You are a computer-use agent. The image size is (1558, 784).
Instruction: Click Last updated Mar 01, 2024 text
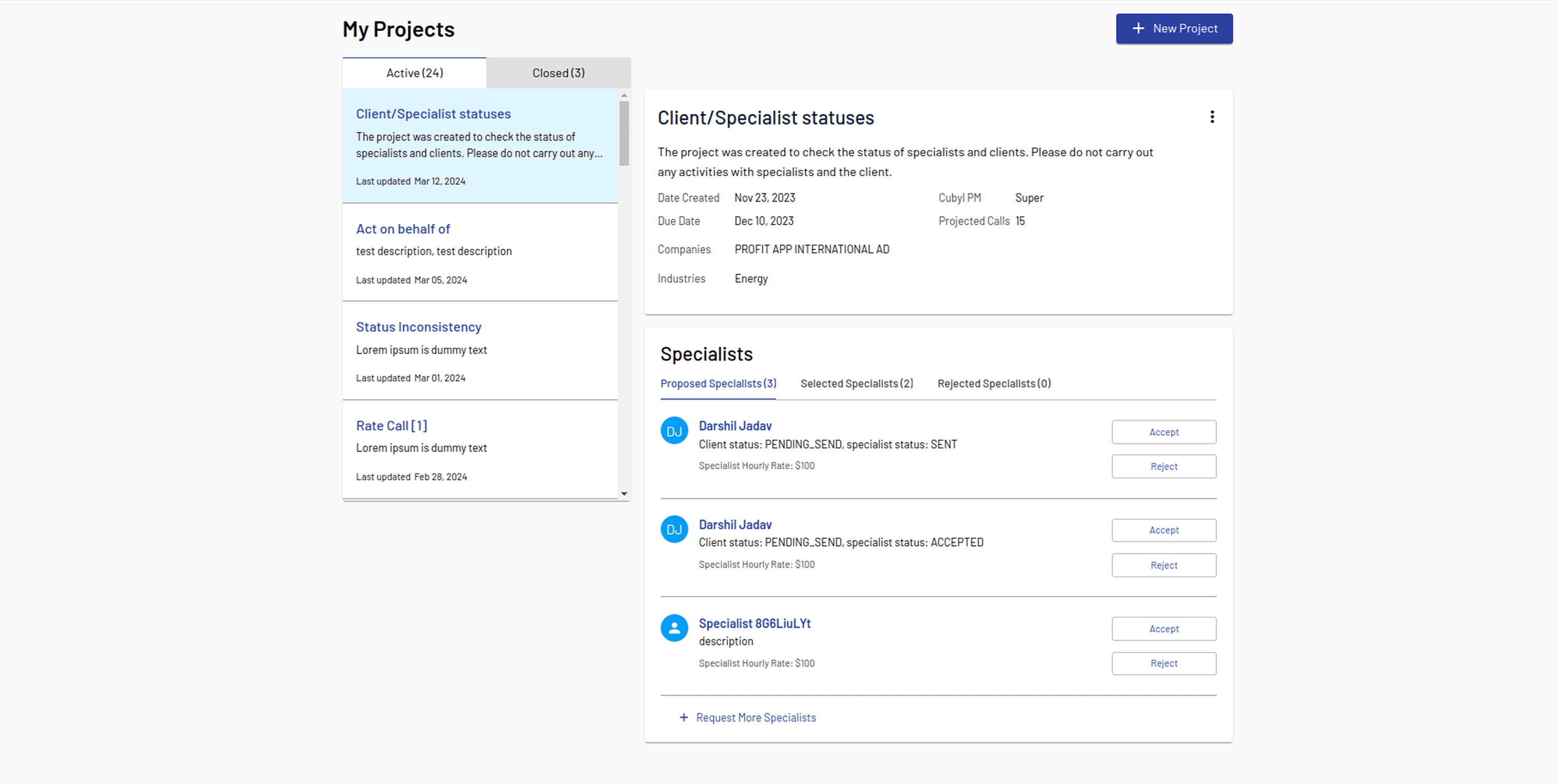click(410, 378)
